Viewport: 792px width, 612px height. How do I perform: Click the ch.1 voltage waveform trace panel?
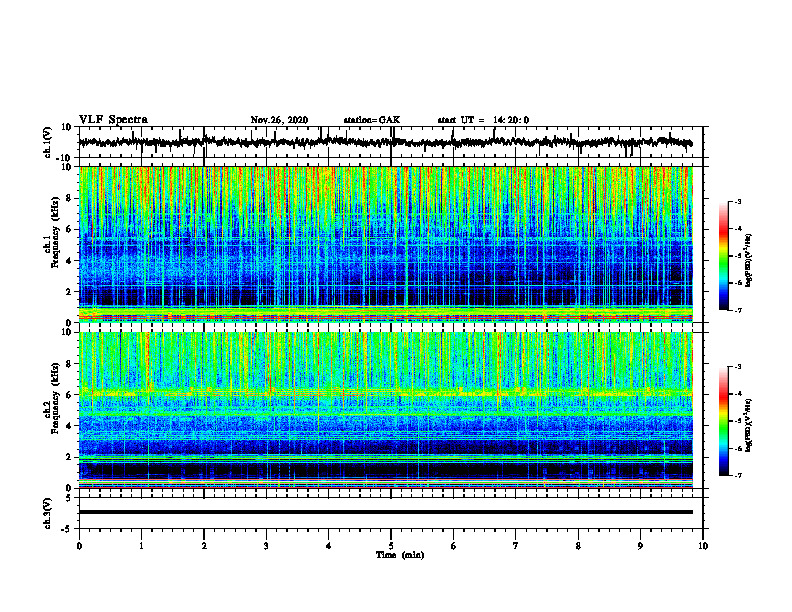(391, 142)
